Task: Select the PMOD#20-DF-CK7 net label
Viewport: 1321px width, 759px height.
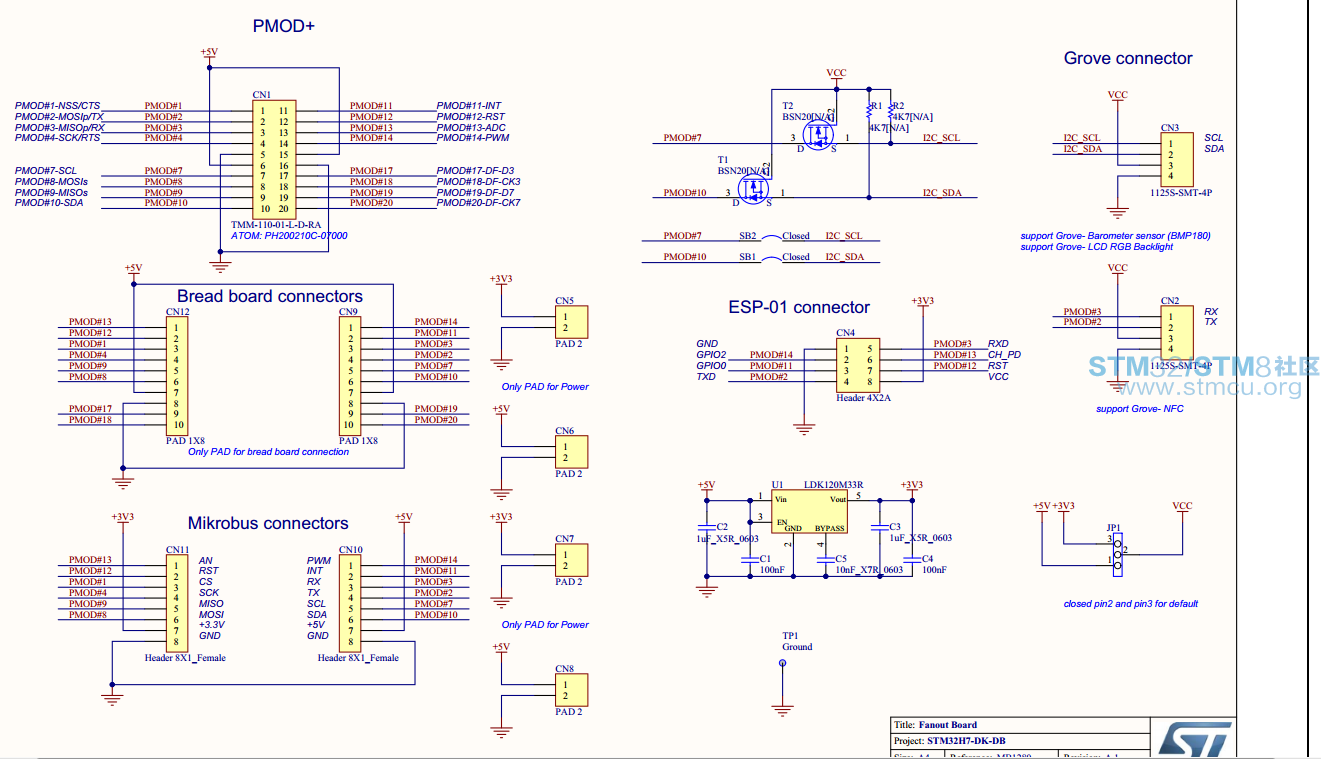Action: tap(478, 203)
